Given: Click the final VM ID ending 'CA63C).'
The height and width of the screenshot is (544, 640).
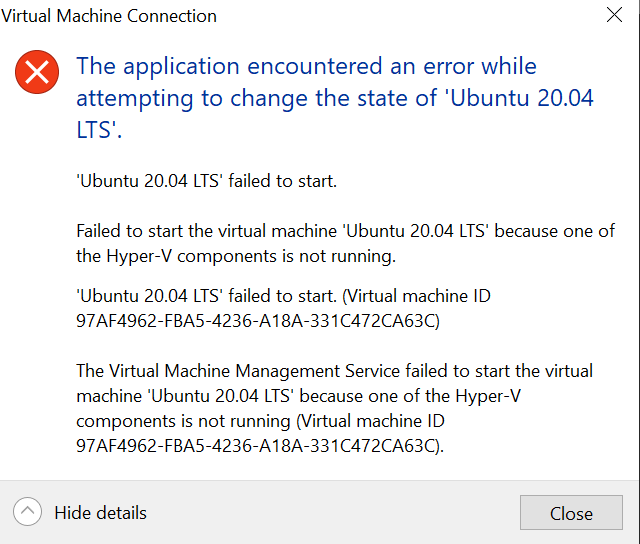Looking at the screenshot, I should click(260, 446).
